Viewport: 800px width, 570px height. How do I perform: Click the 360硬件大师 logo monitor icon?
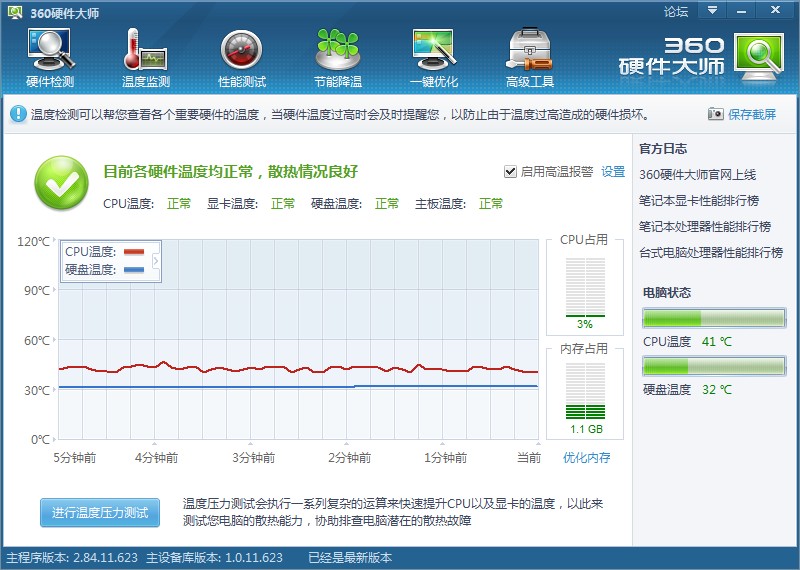click(x=759, y=57)
